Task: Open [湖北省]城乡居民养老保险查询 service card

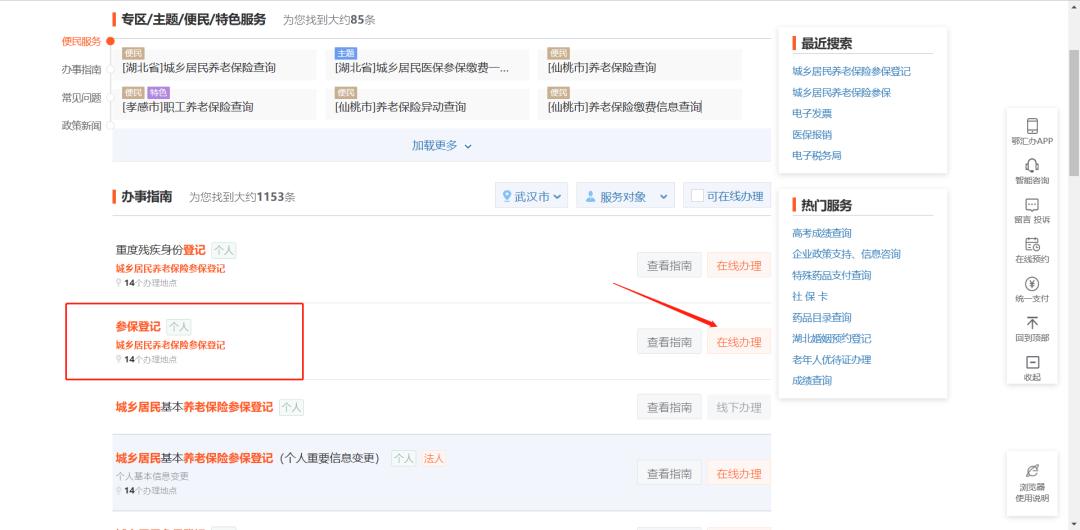Action: tap(214, 63)
